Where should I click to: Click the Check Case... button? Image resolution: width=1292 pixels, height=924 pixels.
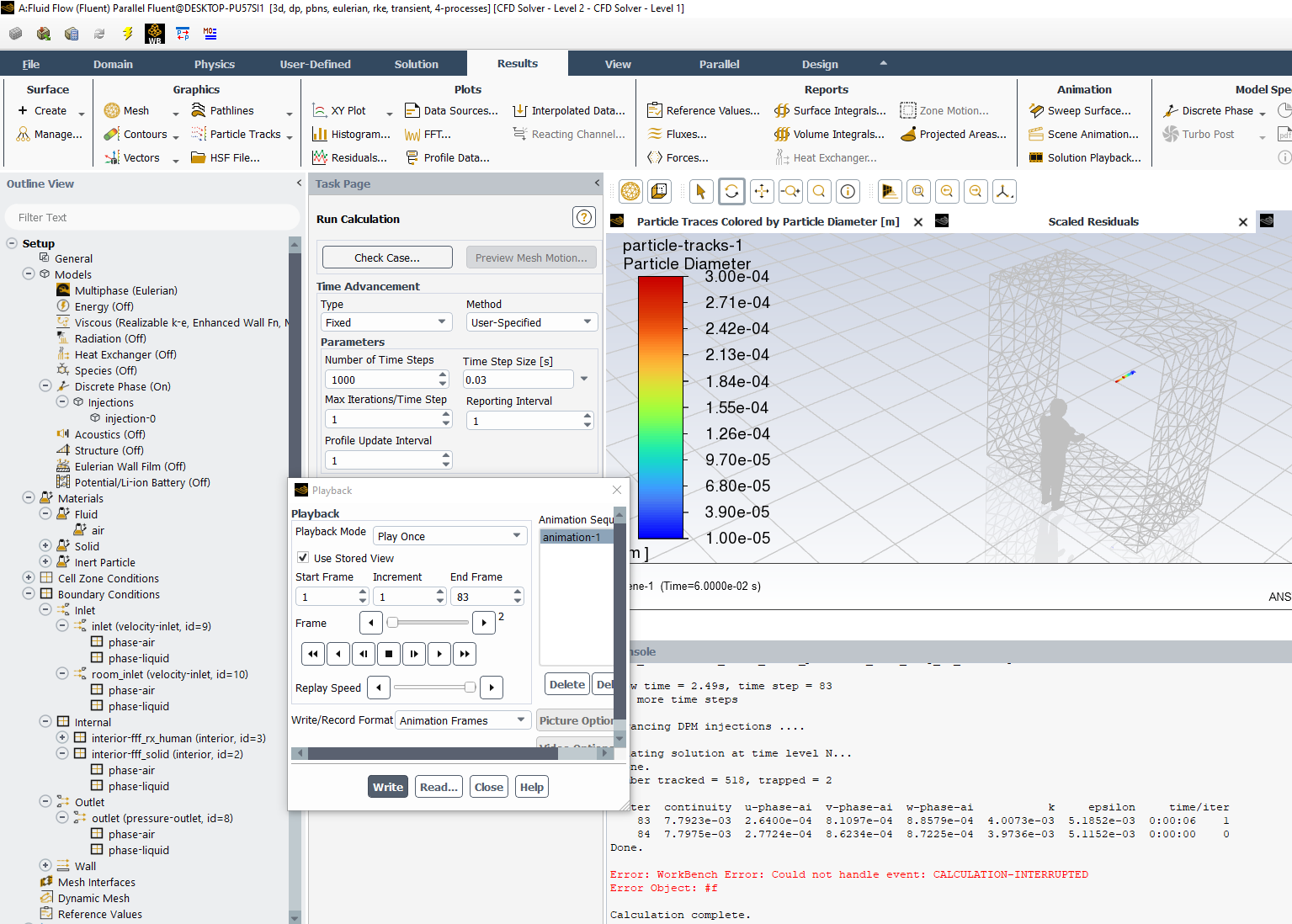(387, 258)
